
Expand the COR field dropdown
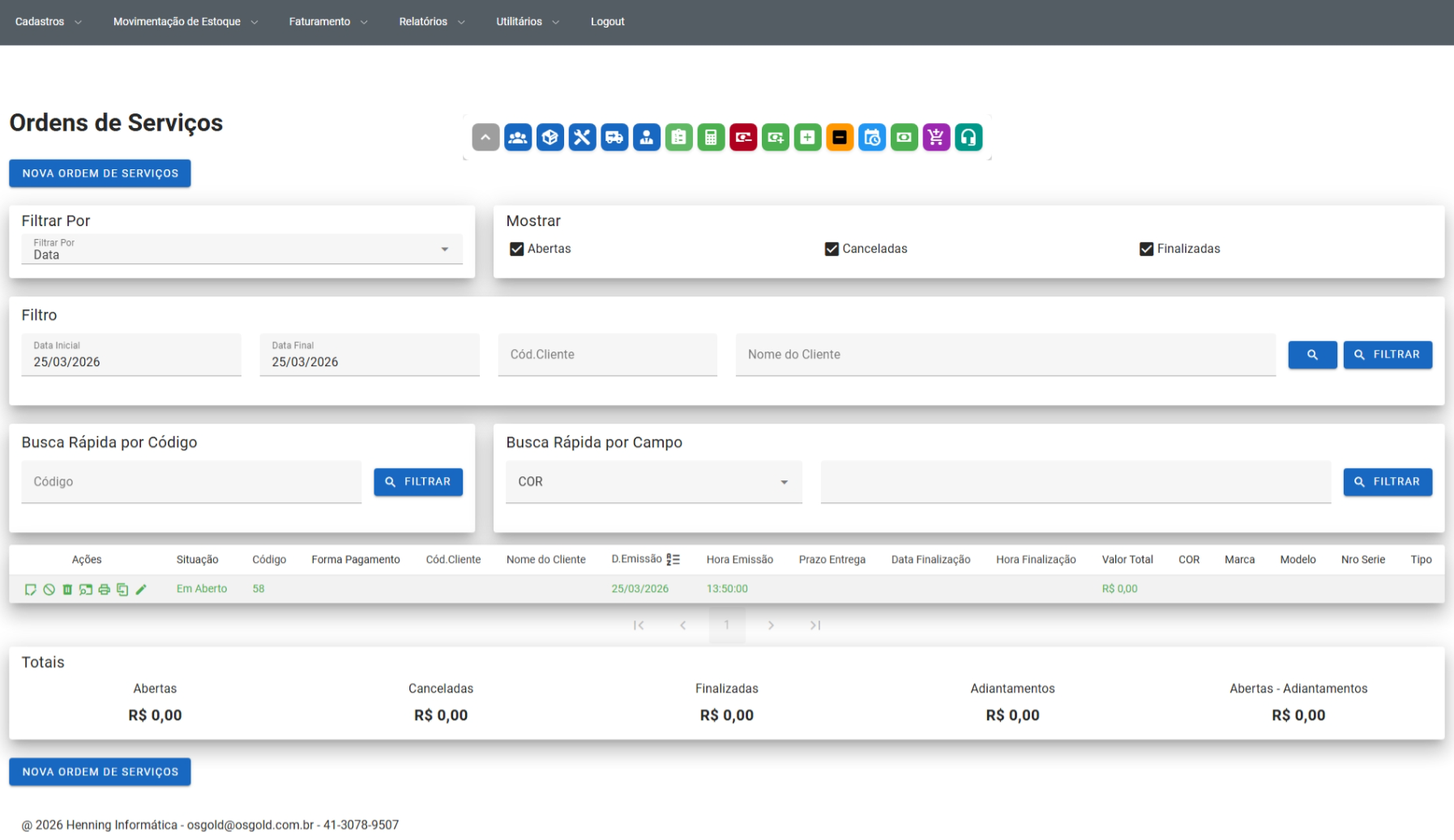pyautogui.click(x=653, y=482)
